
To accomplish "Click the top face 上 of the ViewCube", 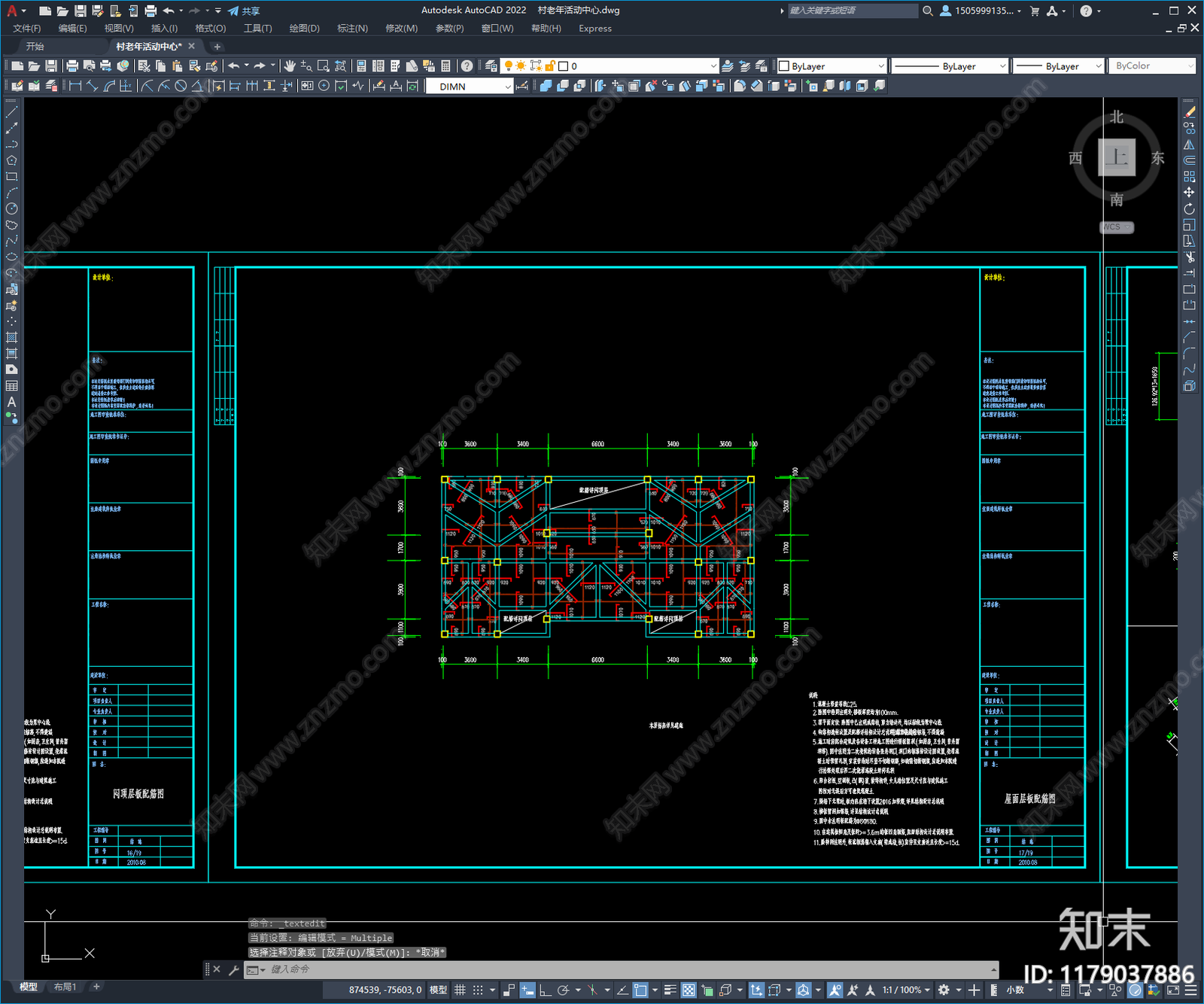I will pos(1117,157).
